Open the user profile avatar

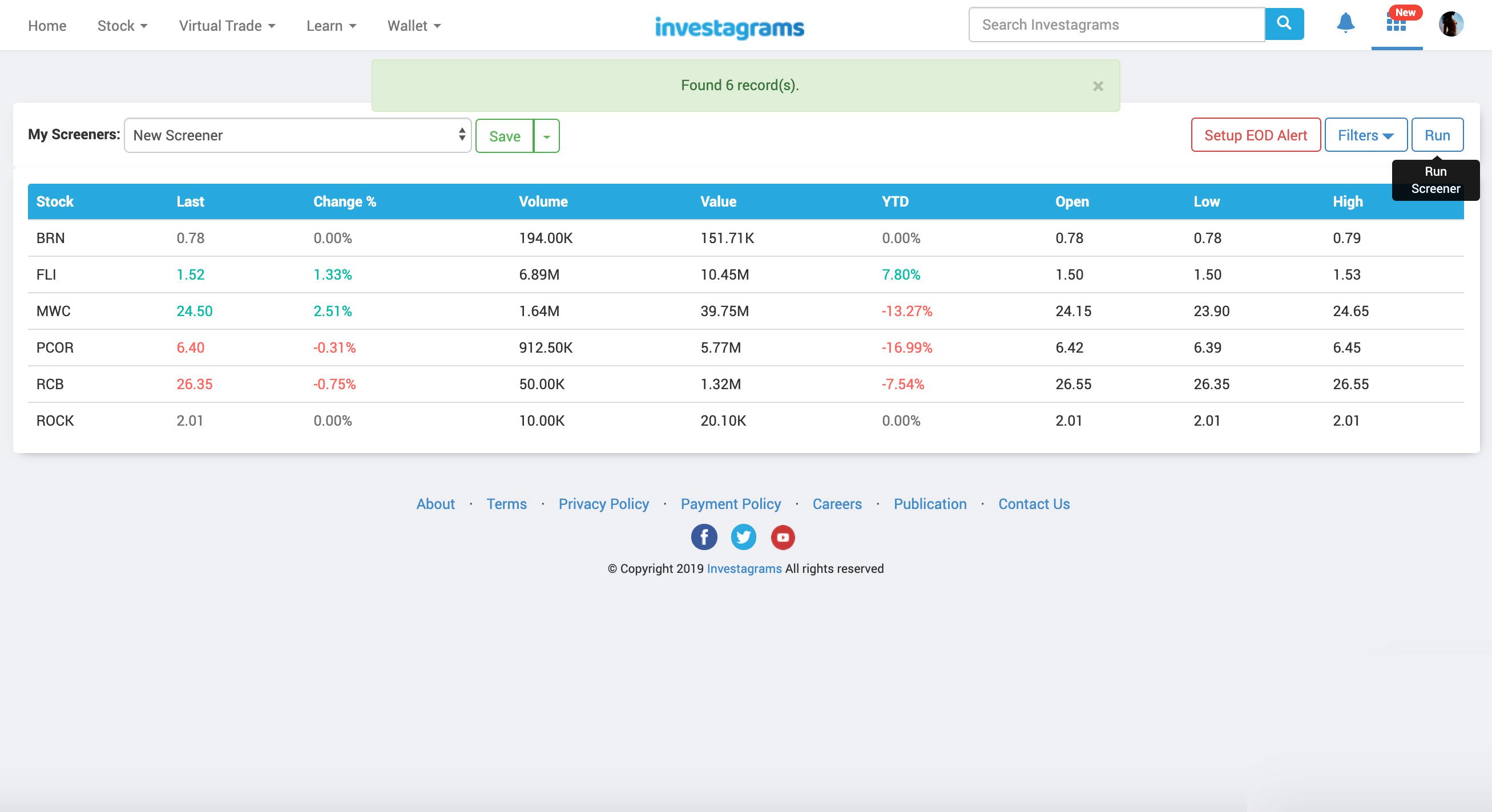point(1451,25)
